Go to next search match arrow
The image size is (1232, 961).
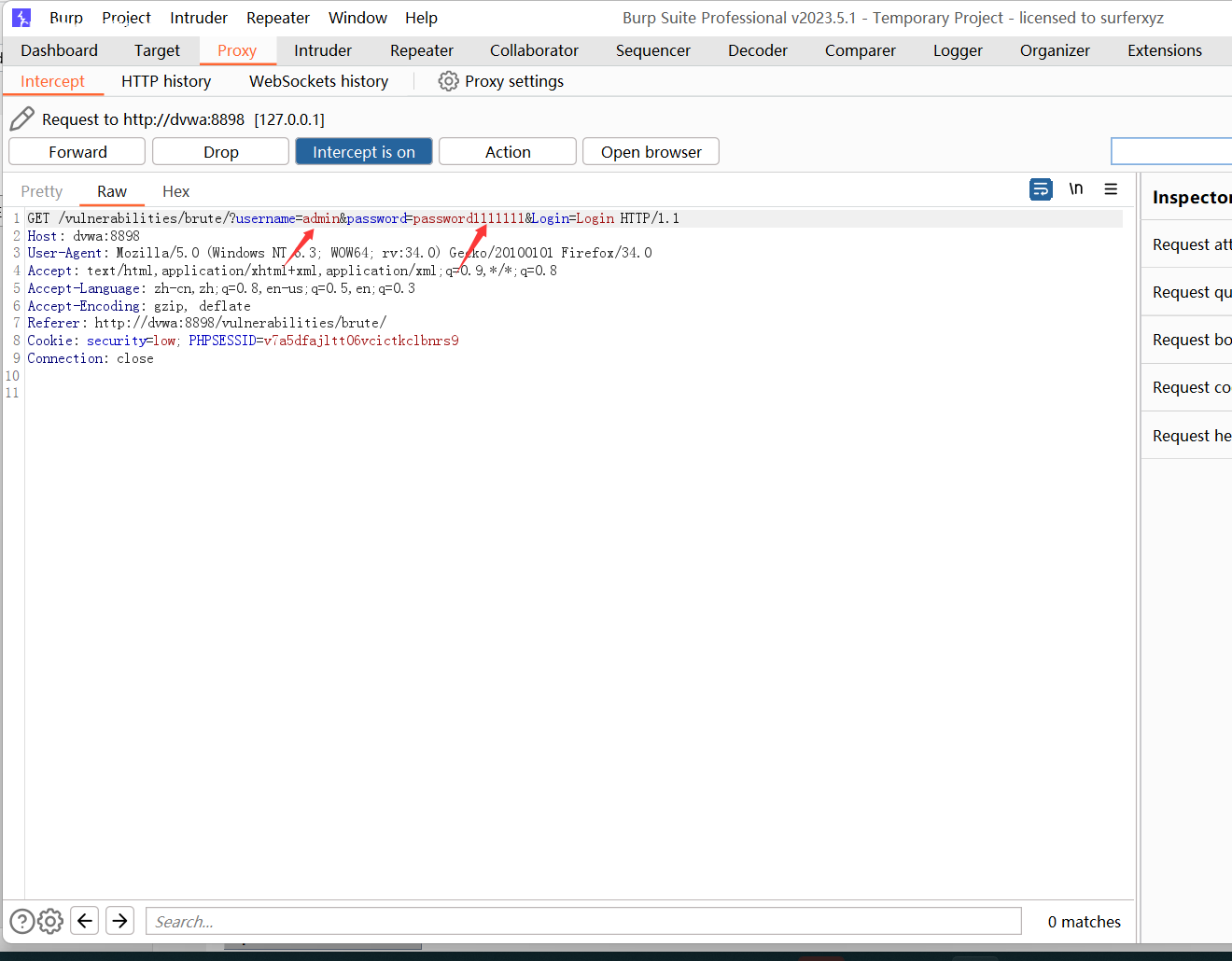(120, 921)
